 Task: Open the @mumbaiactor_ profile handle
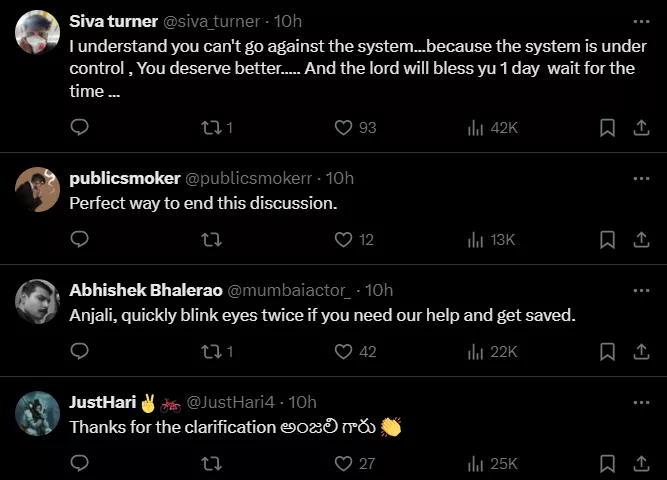(290, 290)
